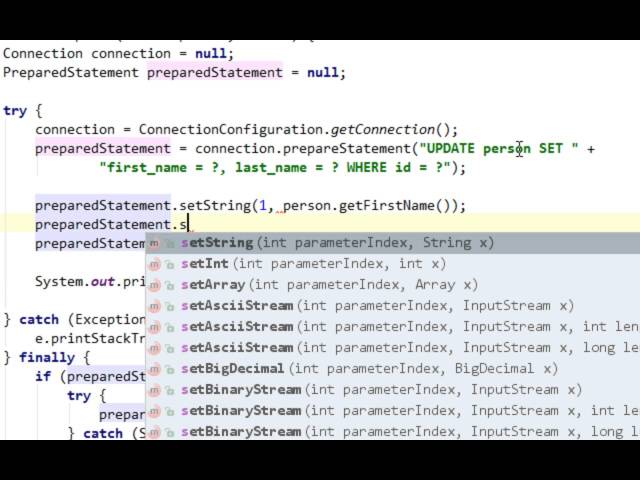Select setBinaryStream variant with int length
640x480 pixels.
(393, 411)
